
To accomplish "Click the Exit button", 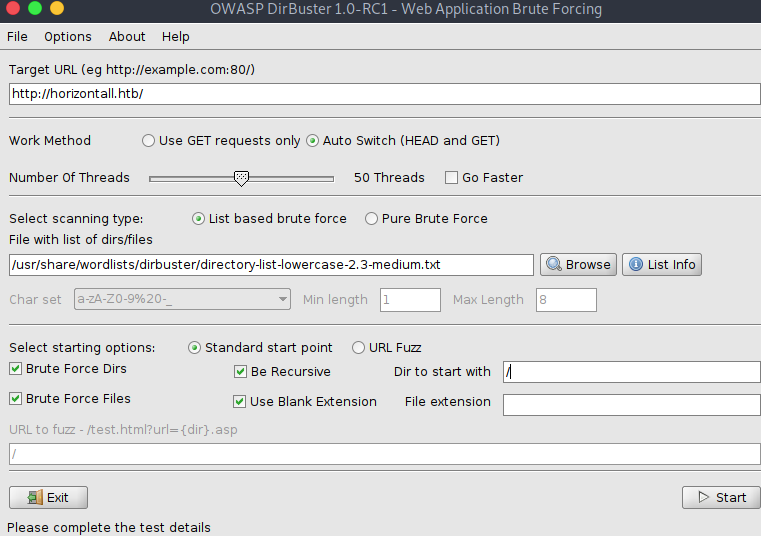I will pyautogui.click(x=49, y=498).
